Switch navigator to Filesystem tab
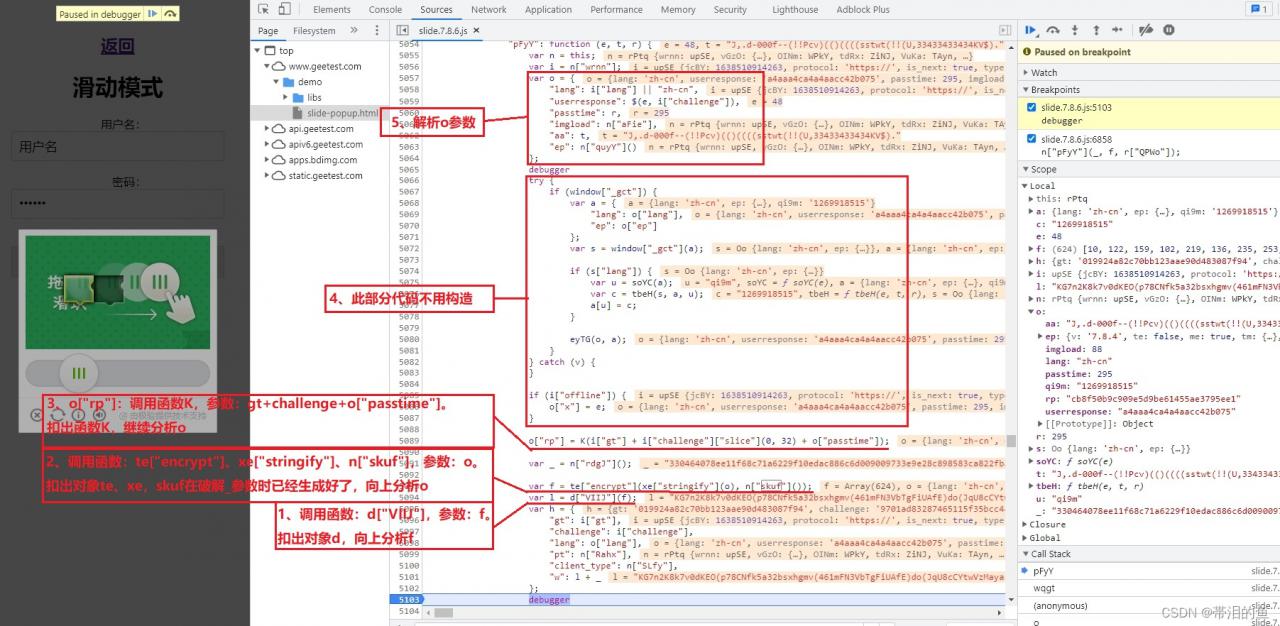The image size is (1280, 626). tap(314, 31)
